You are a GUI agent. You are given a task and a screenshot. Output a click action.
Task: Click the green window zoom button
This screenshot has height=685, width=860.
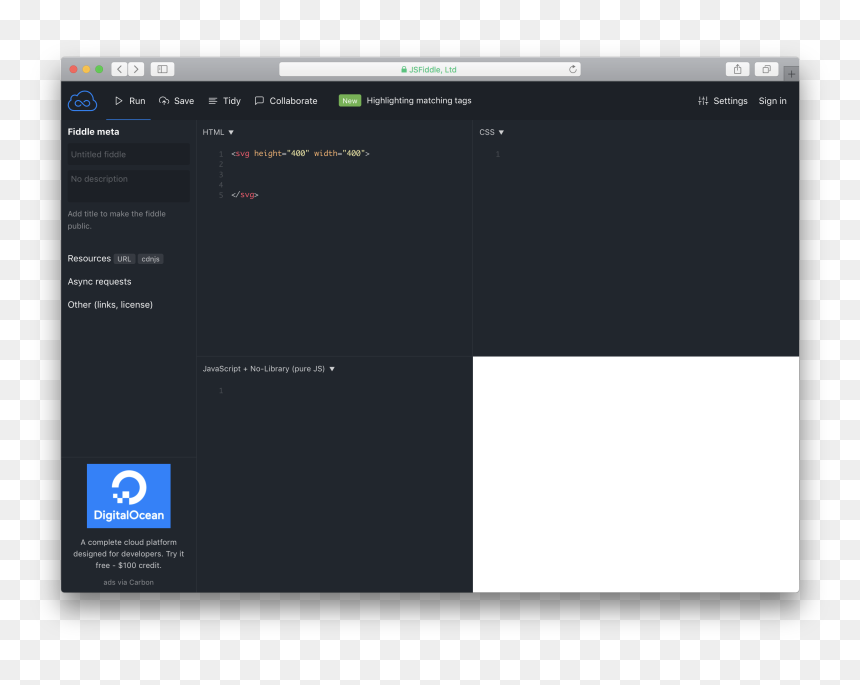[99, 69]
